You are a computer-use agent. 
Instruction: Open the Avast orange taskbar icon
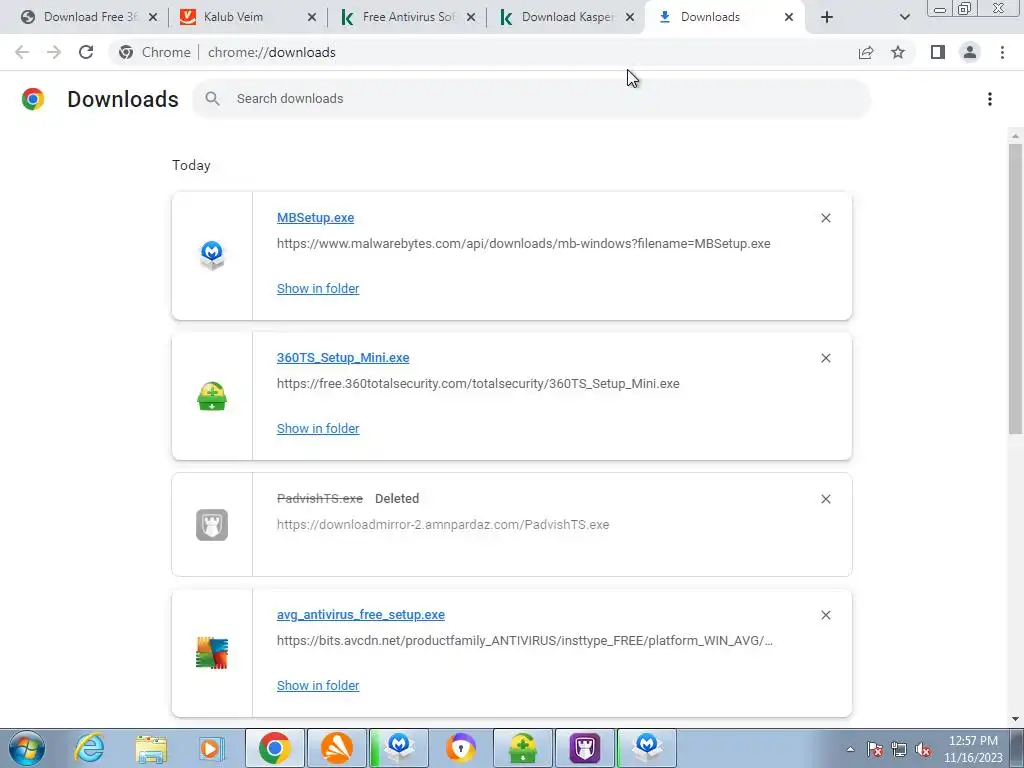[337, 748]
